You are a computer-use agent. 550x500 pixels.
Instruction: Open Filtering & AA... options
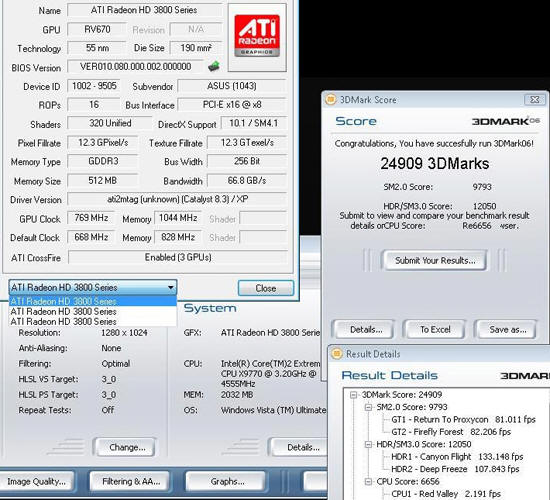(130, 481)
